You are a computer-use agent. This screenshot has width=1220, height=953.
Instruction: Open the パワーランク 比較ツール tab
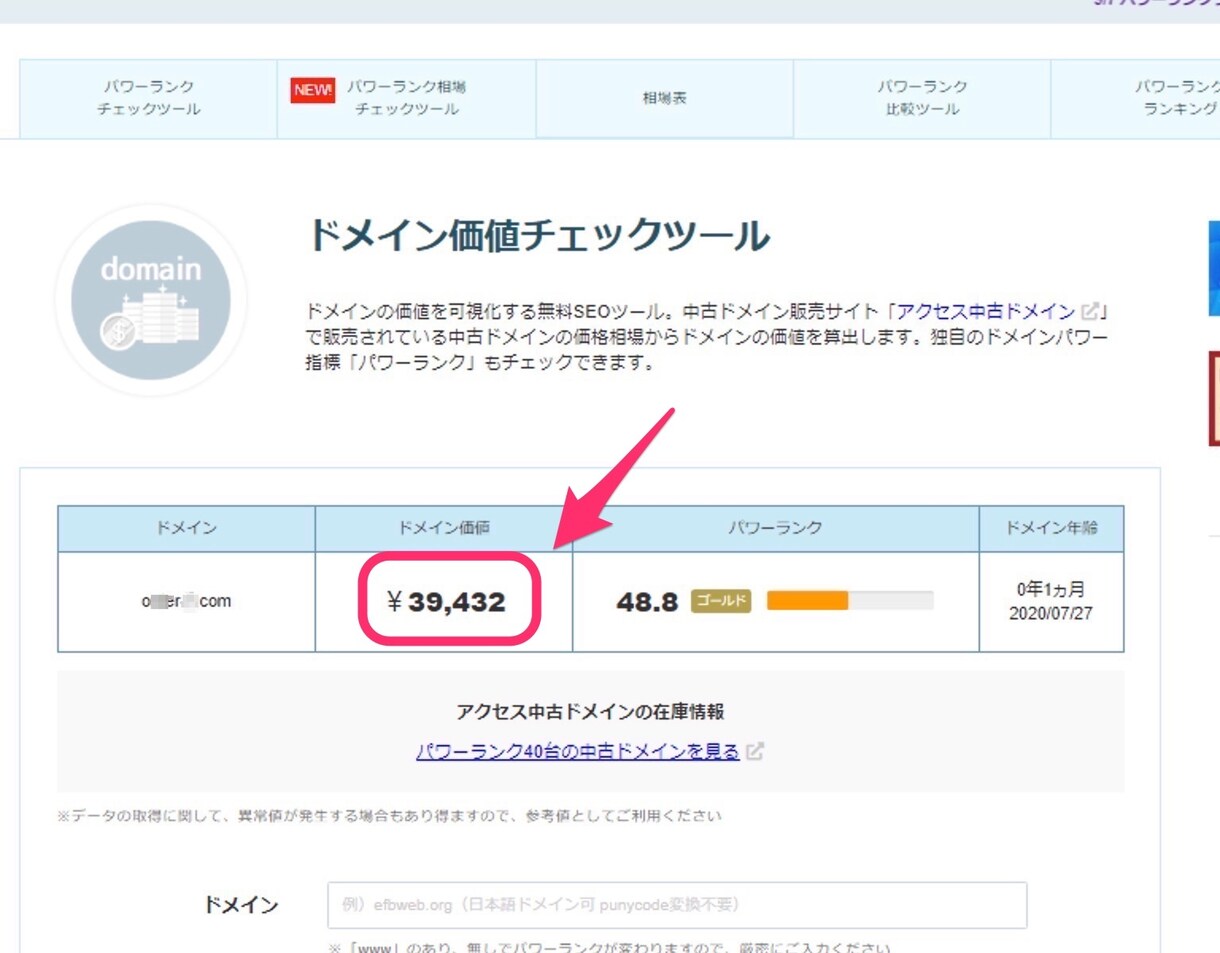tap(922, 98)
